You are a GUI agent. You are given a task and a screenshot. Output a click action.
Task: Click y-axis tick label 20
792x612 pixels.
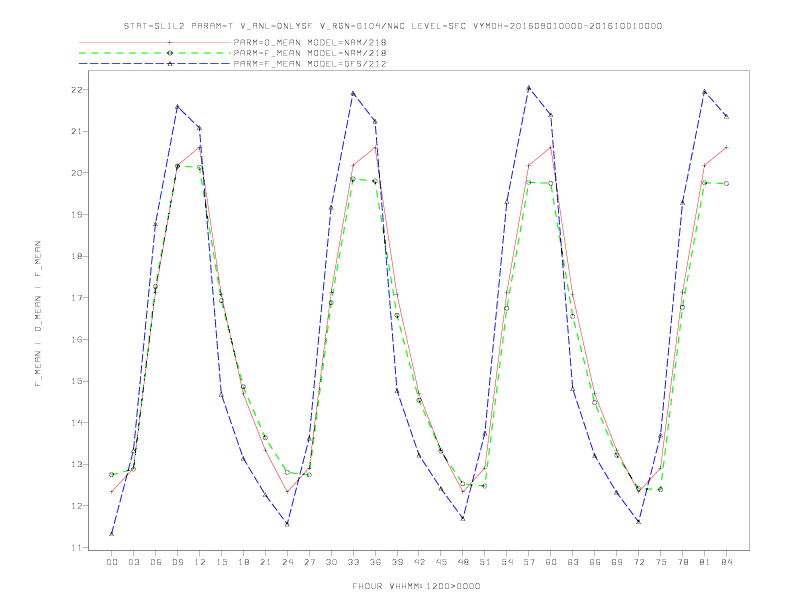point(76,173)
